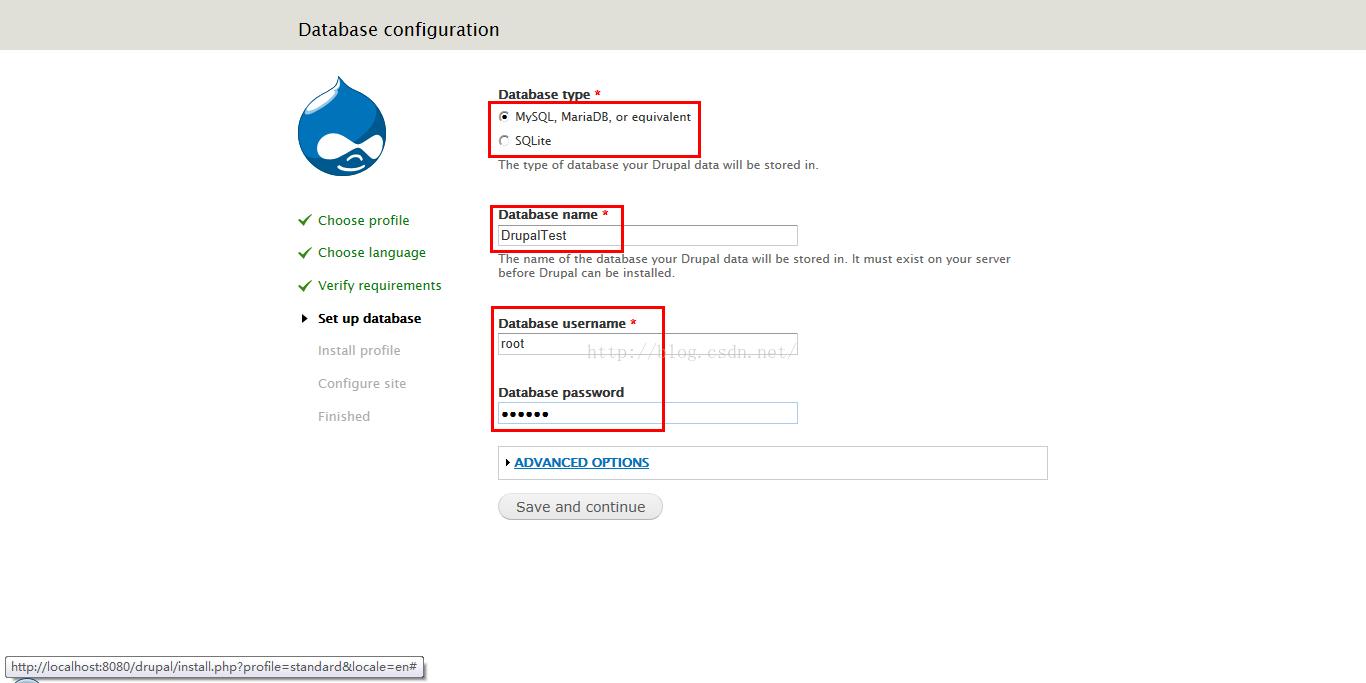Focus the Database name field containing DrupalTest
1366x683 pixels.
[647, 236]
